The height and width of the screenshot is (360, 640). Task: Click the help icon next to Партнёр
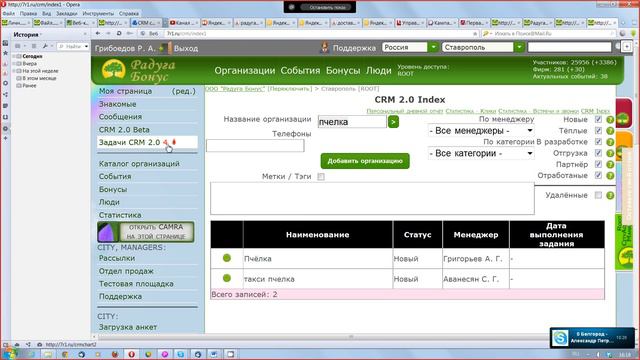610,164
